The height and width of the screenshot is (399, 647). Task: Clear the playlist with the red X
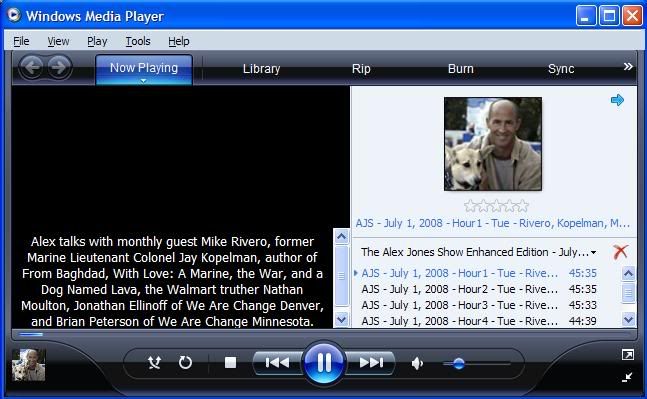(621, 252)
